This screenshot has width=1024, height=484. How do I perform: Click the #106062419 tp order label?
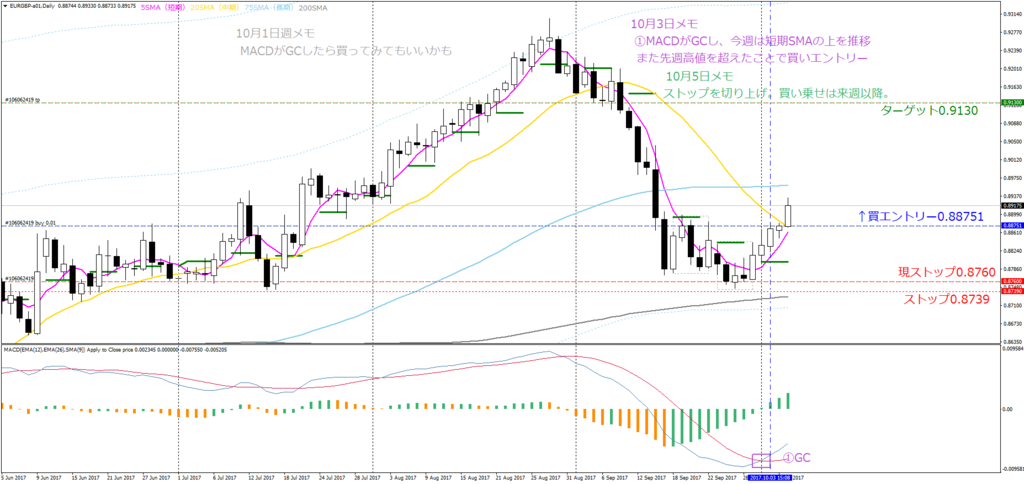[21, 101]
